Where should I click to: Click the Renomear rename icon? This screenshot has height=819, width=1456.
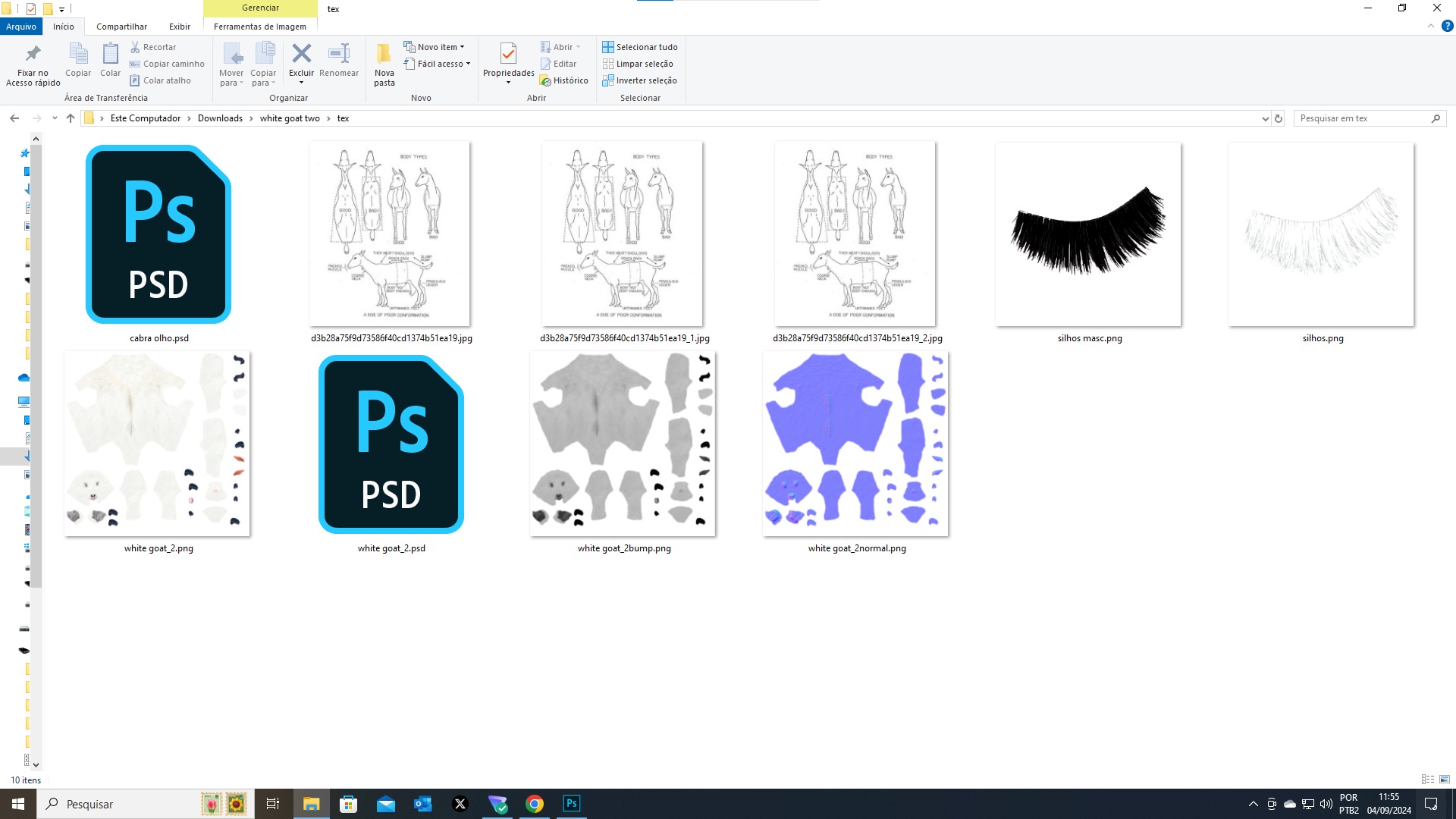[338, 54]
